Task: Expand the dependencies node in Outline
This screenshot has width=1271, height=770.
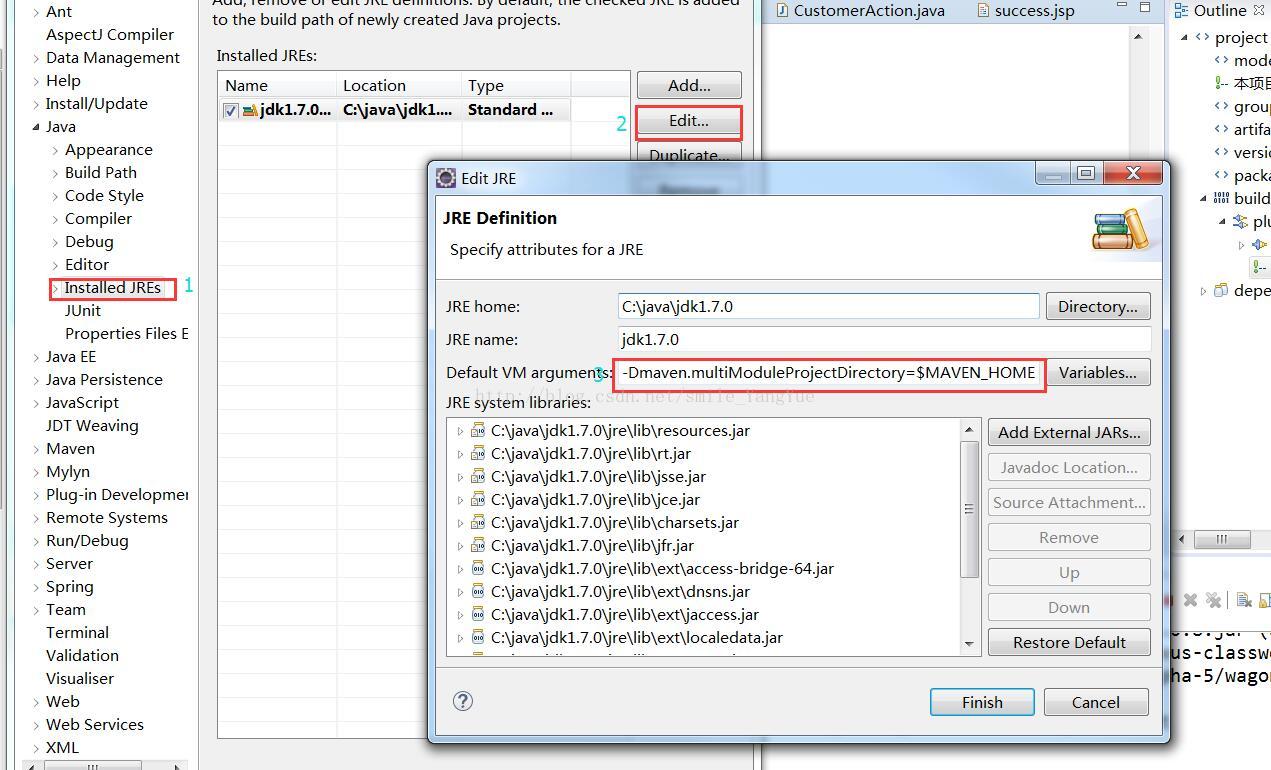Action: 1203,291
